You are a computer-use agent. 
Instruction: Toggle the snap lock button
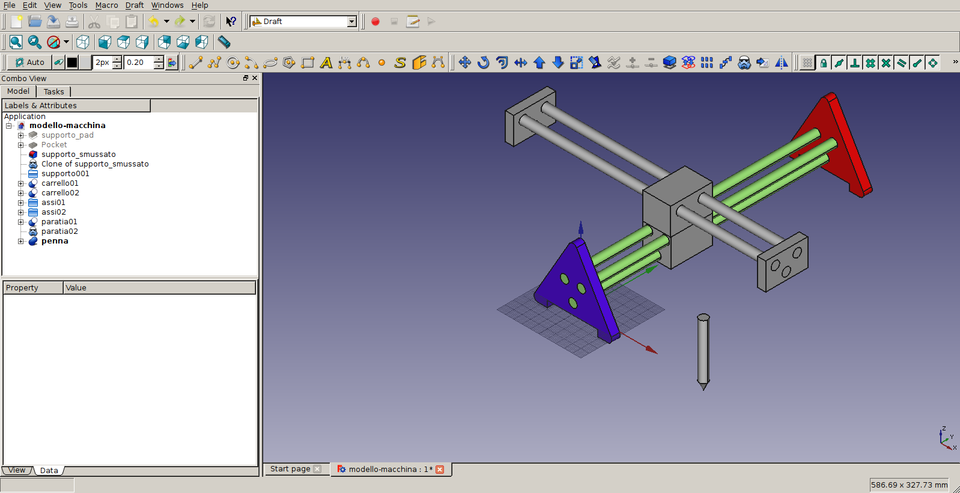(824, 62)
